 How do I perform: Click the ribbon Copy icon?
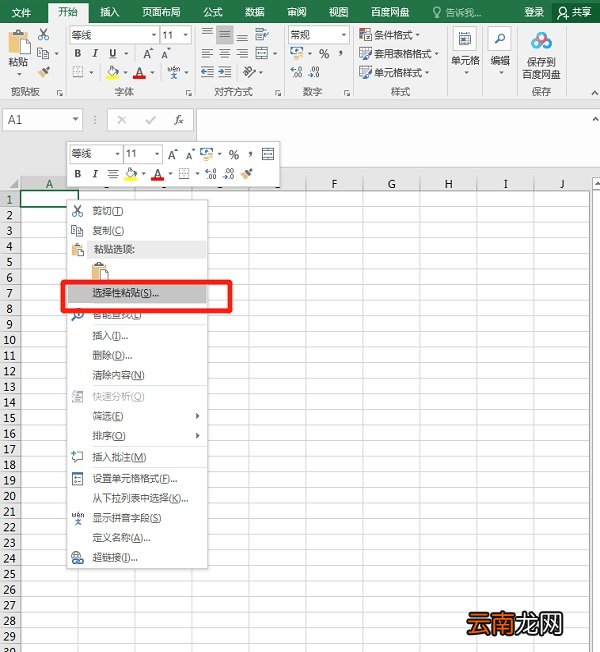pyautogui.click(x=43, y=53)
